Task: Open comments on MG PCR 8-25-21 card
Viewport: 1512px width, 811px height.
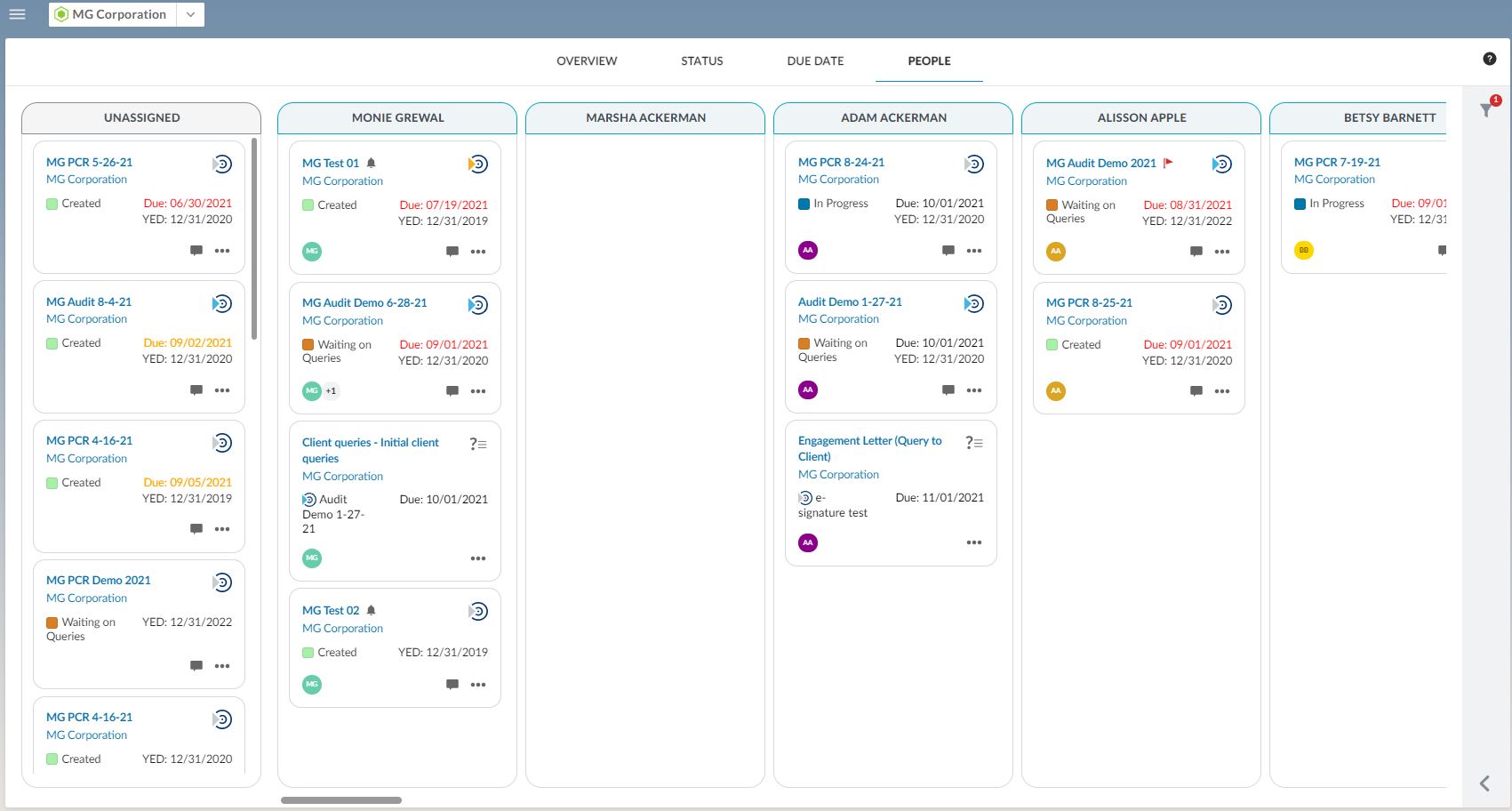Action: point(1196,391)
